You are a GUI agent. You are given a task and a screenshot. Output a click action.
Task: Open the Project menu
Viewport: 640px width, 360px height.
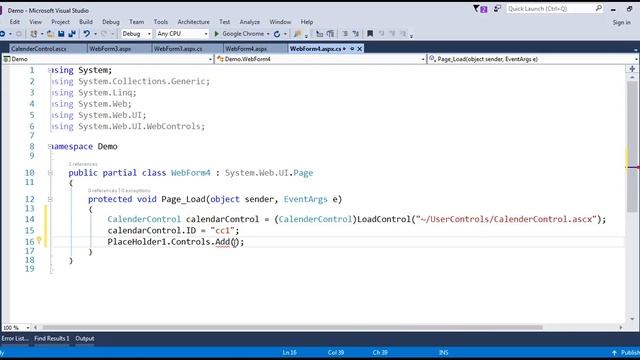coord(60,22)
